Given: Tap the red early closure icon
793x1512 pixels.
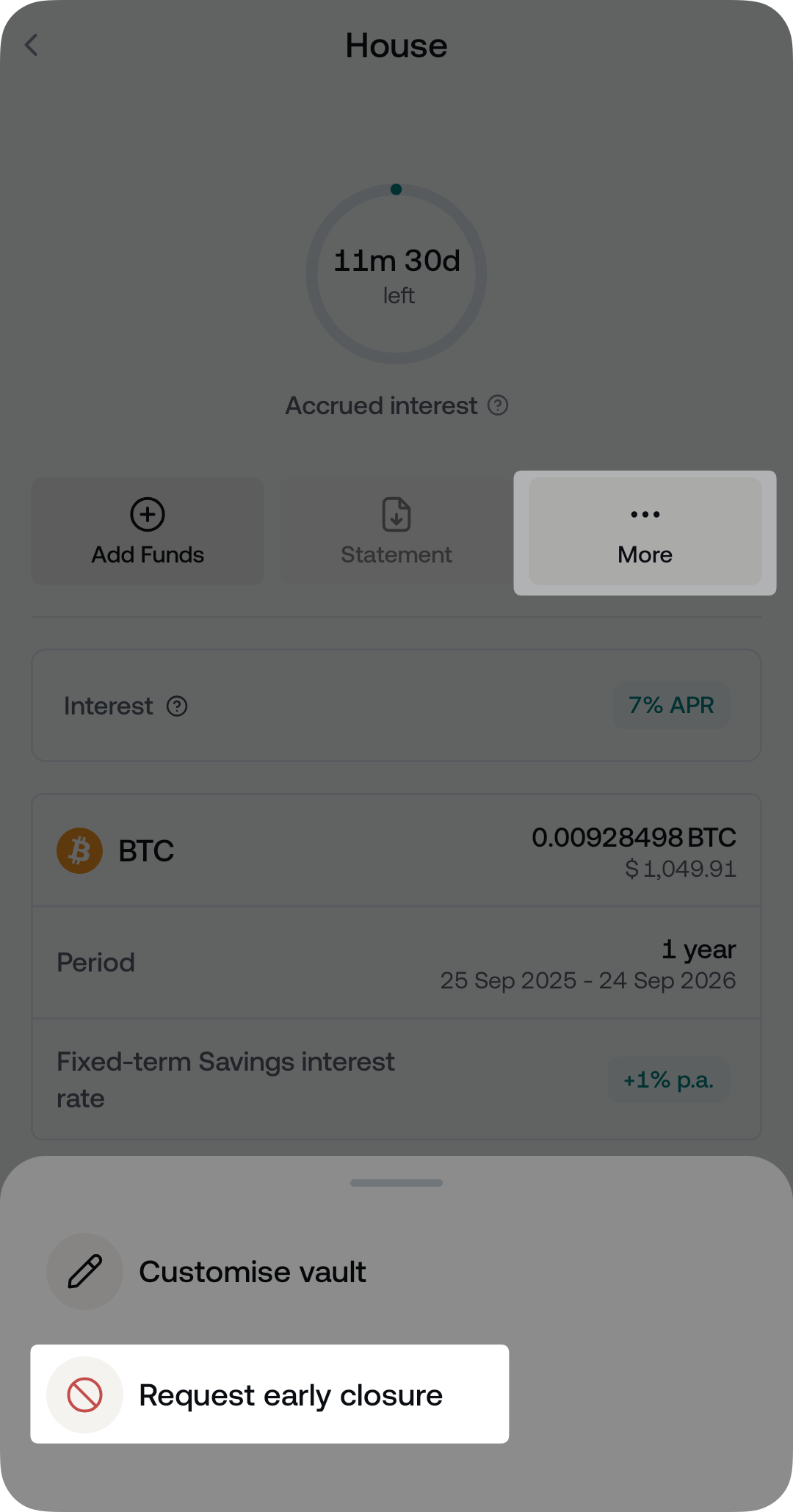Looking at the screenshot, I should (x=84, y=1395).
